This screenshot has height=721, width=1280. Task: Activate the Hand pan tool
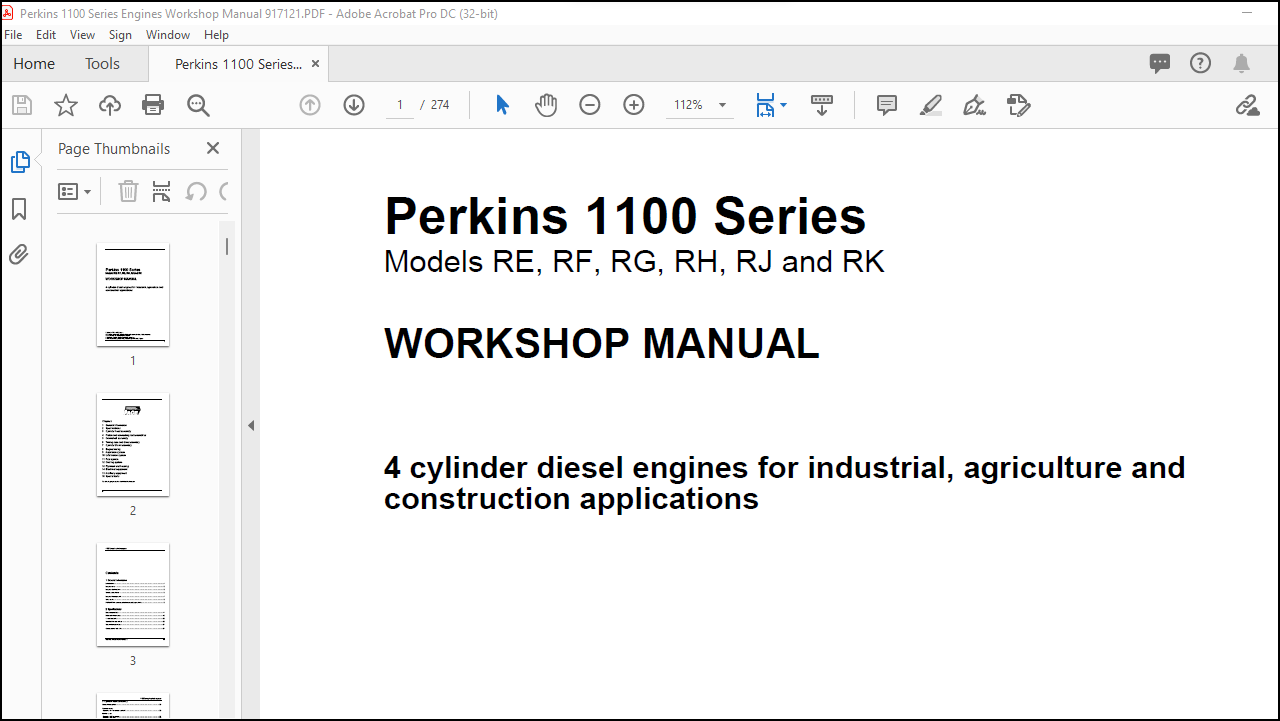[x=546, y=105]
